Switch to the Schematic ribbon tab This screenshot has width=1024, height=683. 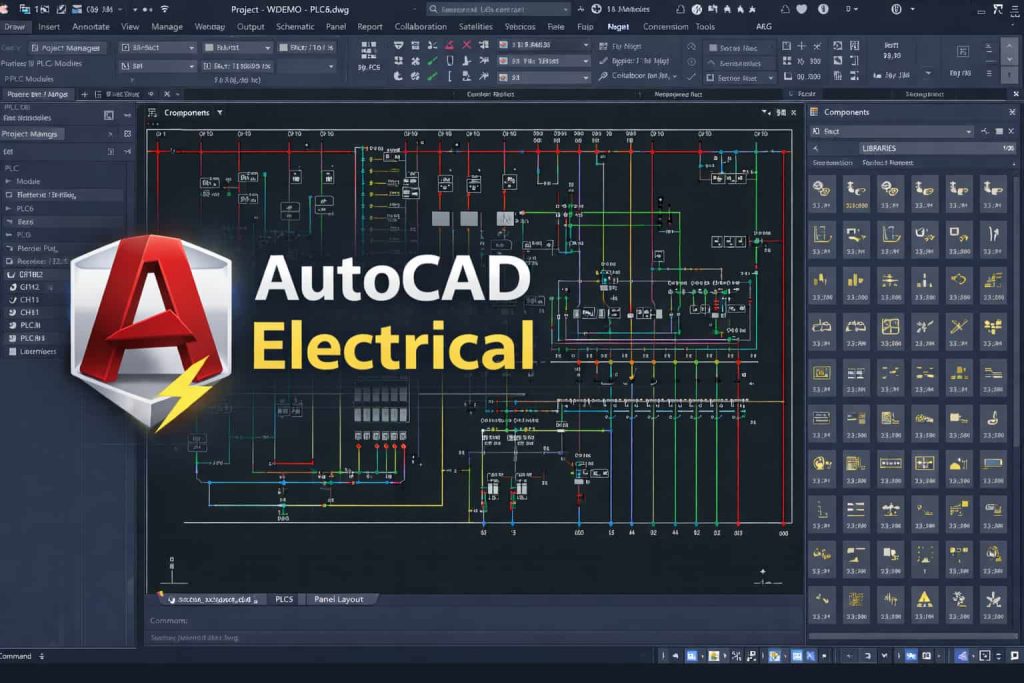[x=295, y=27]
